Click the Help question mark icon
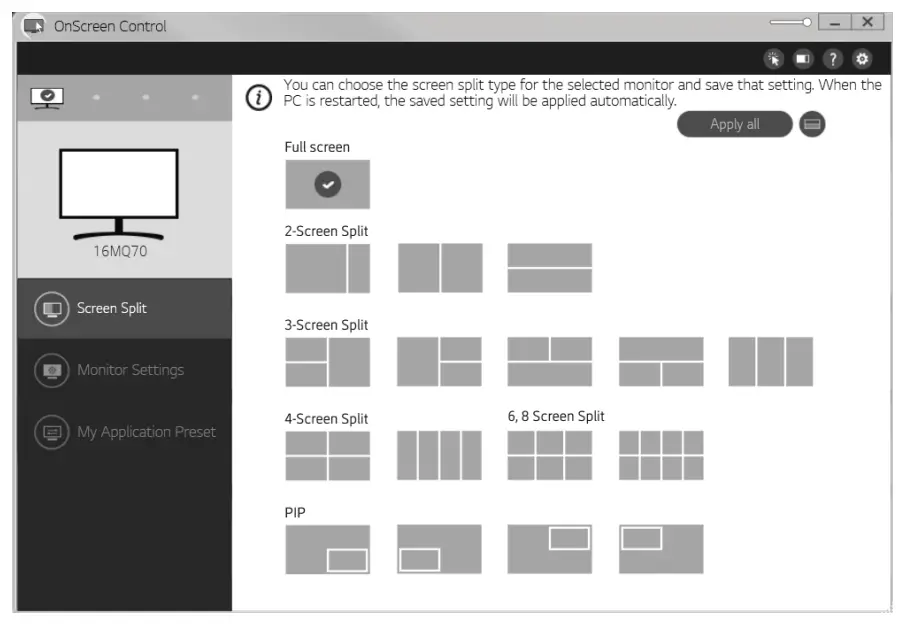This screenshot has width=920, height=630. click(x=831, y=60)
